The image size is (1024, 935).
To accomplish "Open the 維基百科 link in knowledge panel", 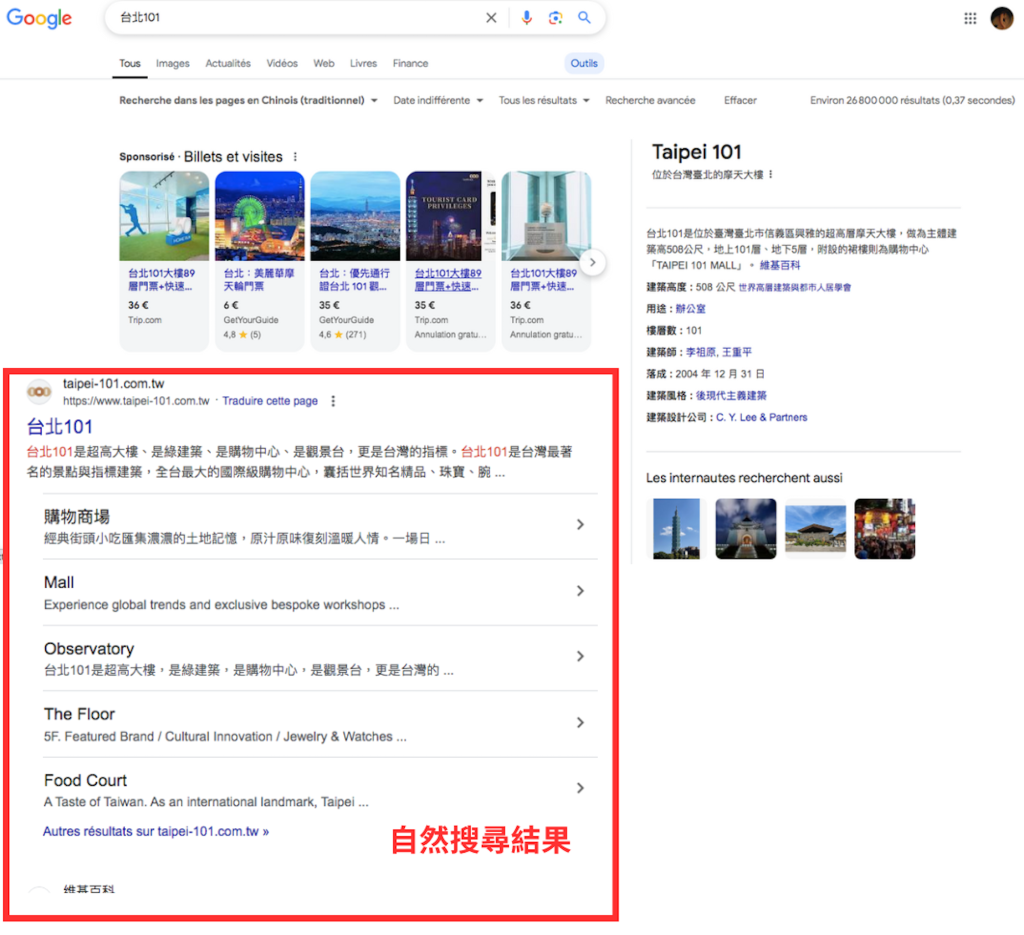I will 780,265.
